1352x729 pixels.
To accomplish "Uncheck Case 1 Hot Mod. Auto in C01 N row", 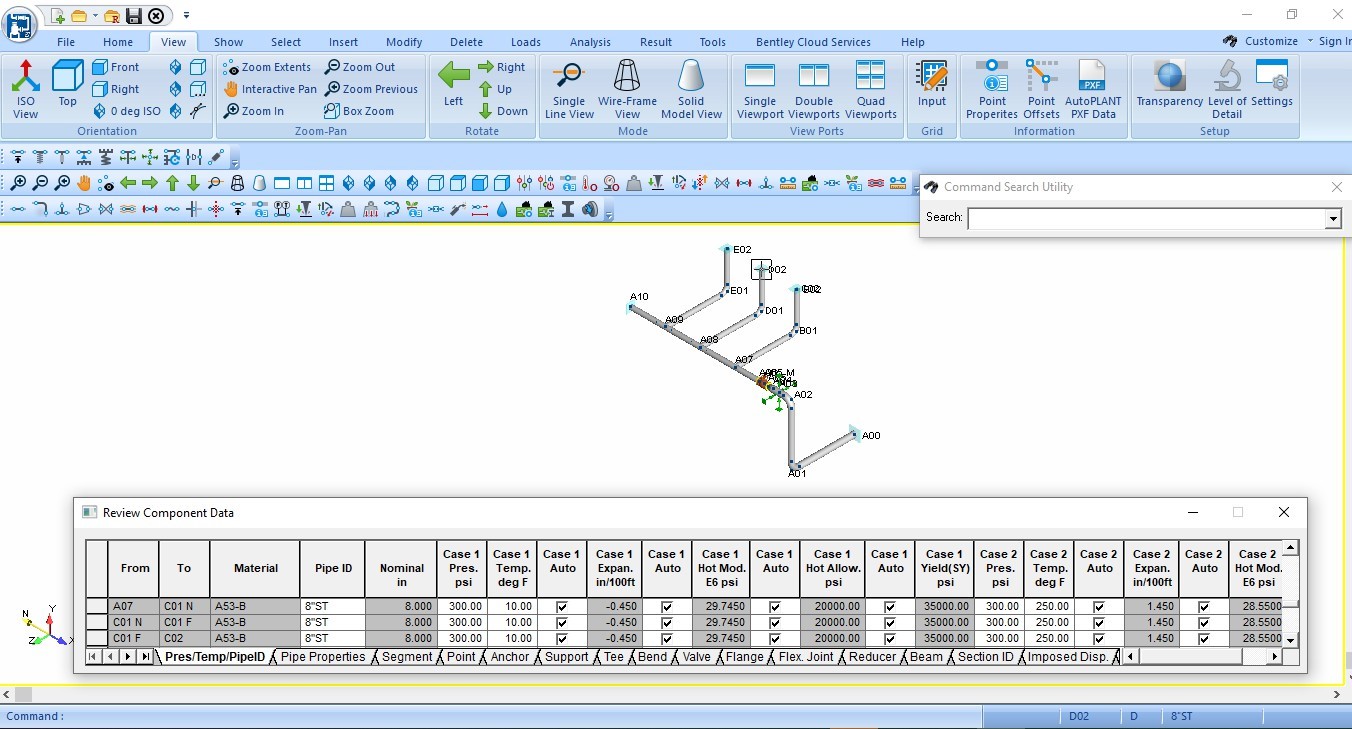I will (775, 623).
